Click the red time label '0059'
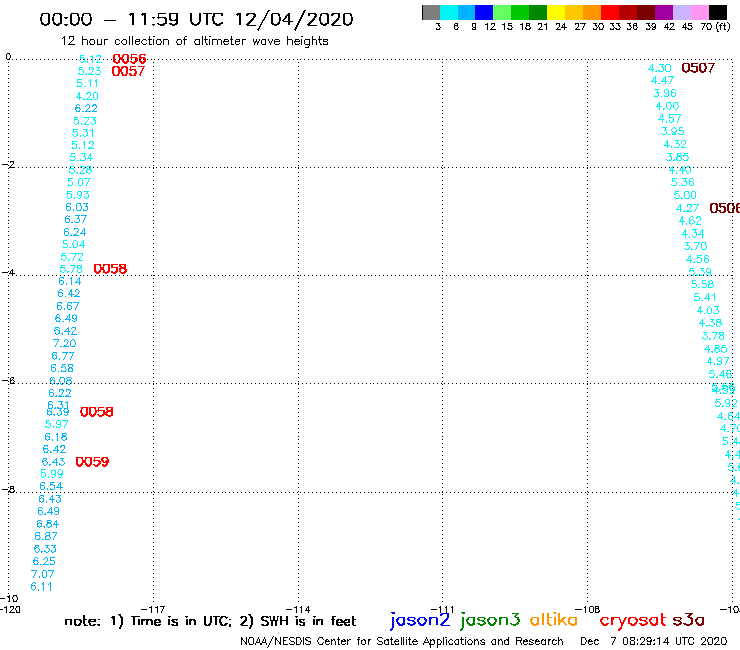Image resolution: width=740 pixels, height=650 pixels. [92, 462]
